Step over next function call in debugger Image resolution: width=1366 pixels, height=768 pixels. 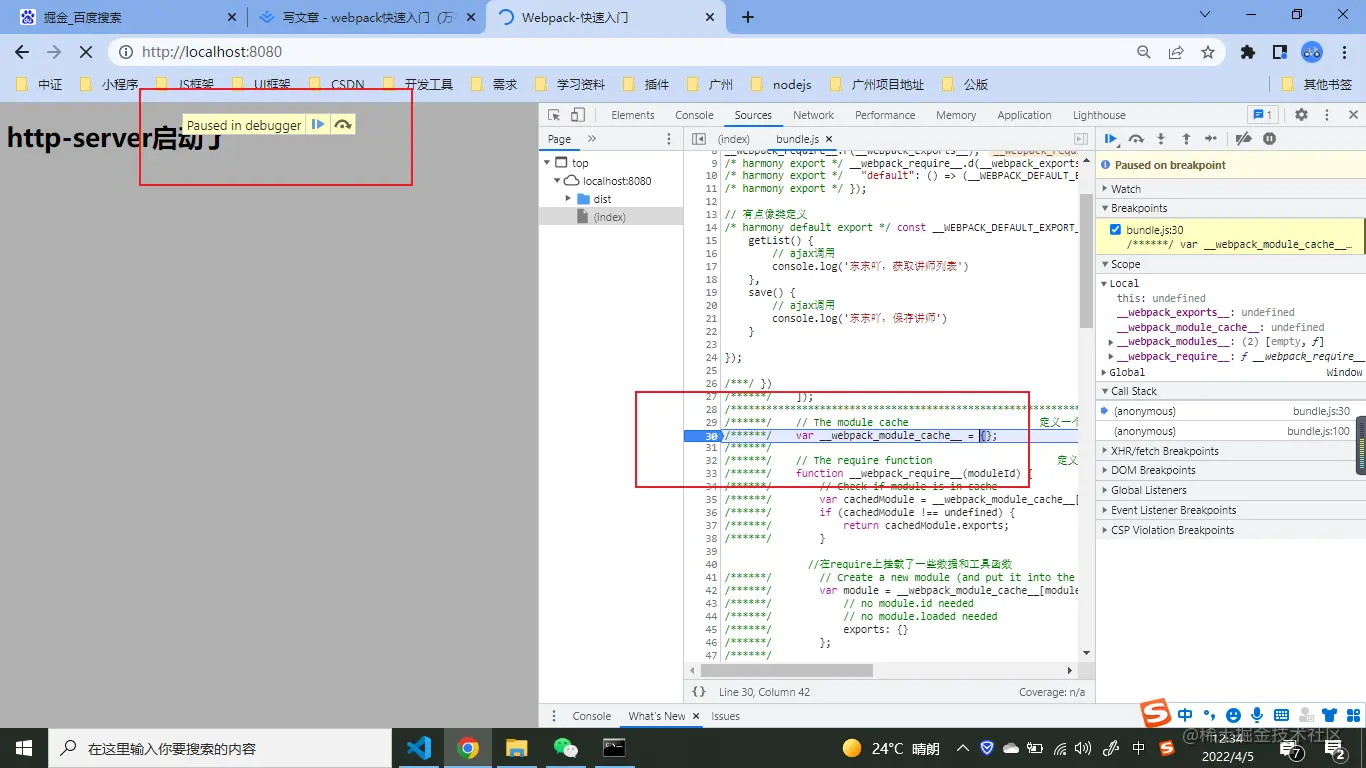click(1136, 139)
